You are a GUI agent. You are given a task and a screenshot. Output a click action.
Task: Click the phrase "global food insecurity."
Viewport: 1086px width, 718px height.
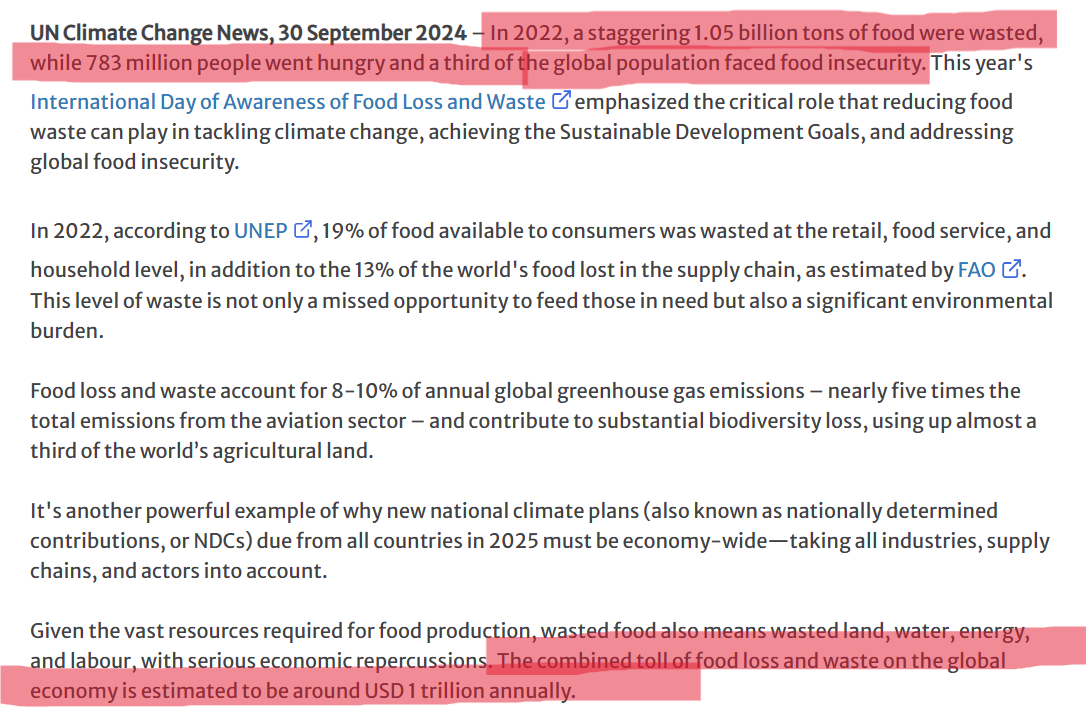[x=134, y=161]
